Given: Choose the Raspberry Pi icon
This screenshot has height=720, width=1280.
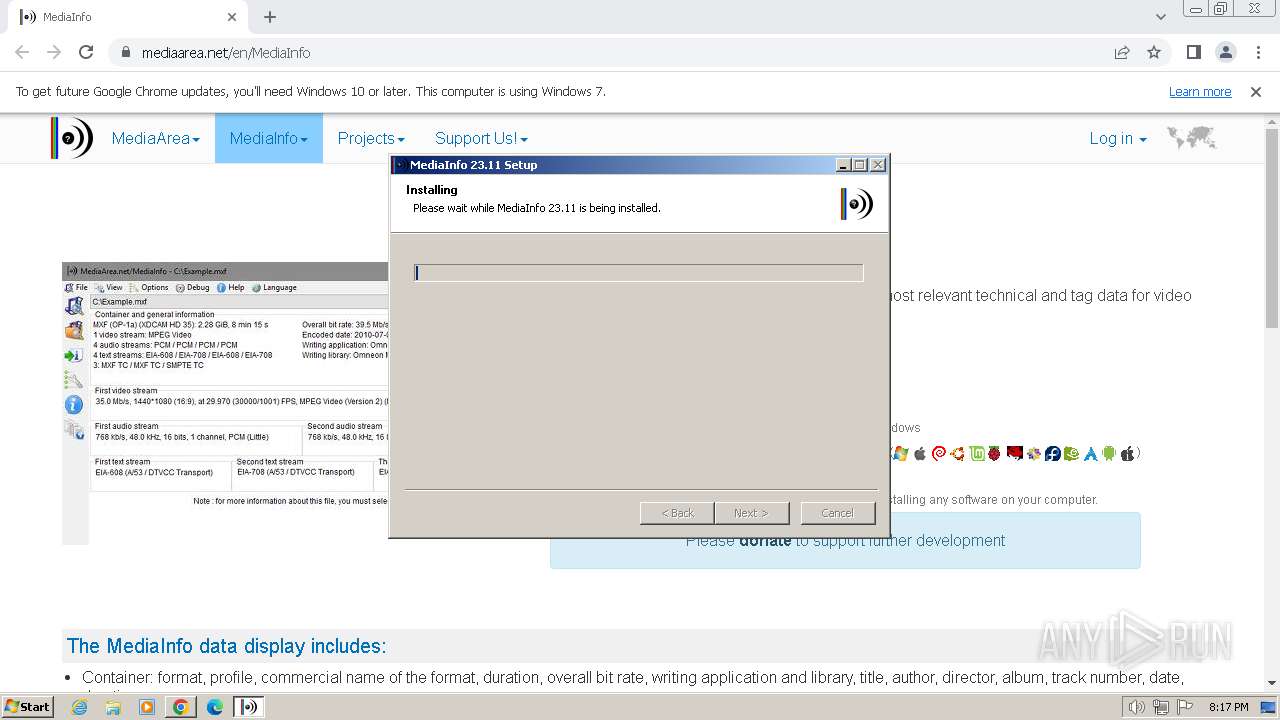Looking at the screenshot, I should pos(994,453).
